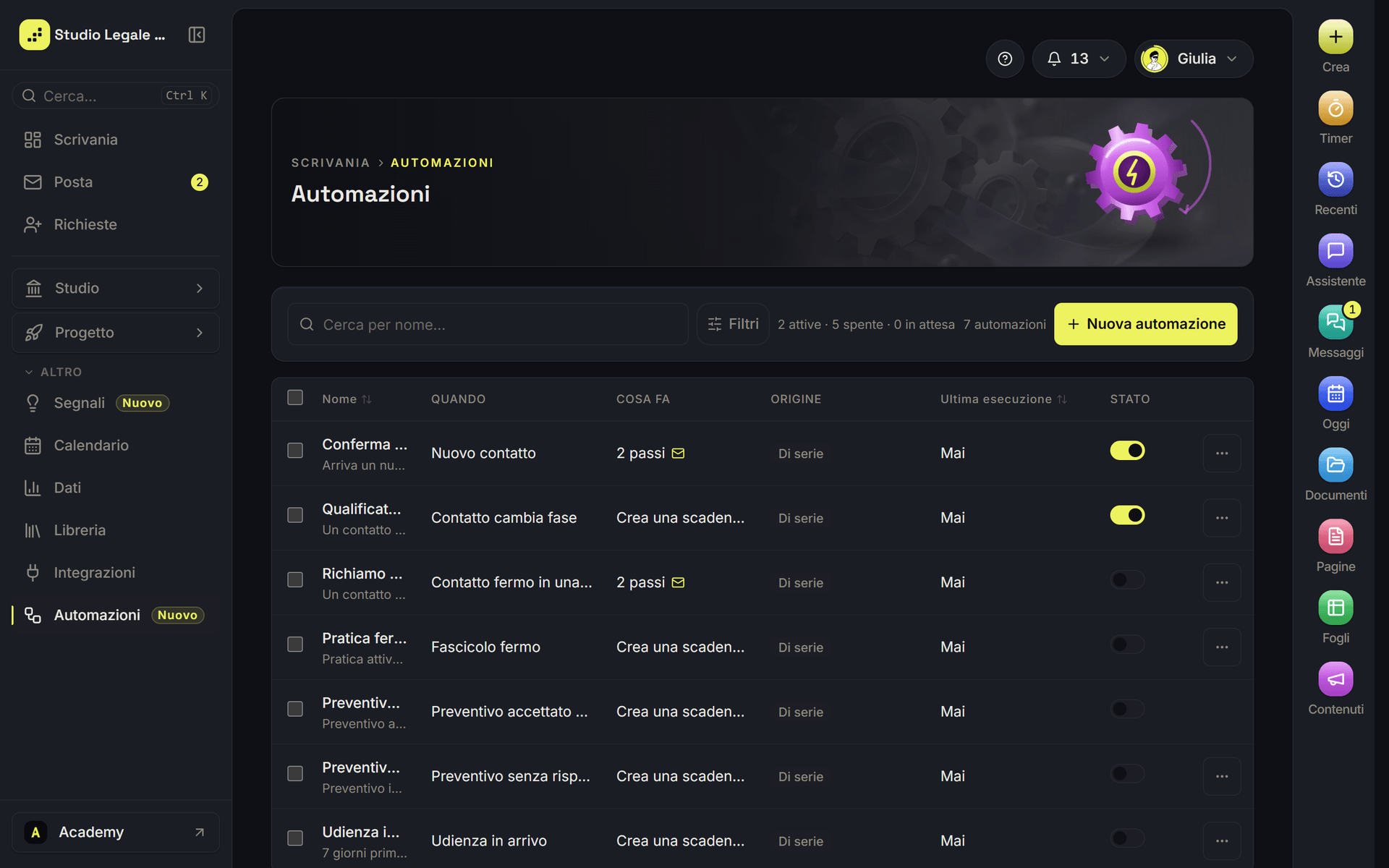Open Giulia user account menu
Viewport: 1389px width, 868px height.
pos(1194,59)
